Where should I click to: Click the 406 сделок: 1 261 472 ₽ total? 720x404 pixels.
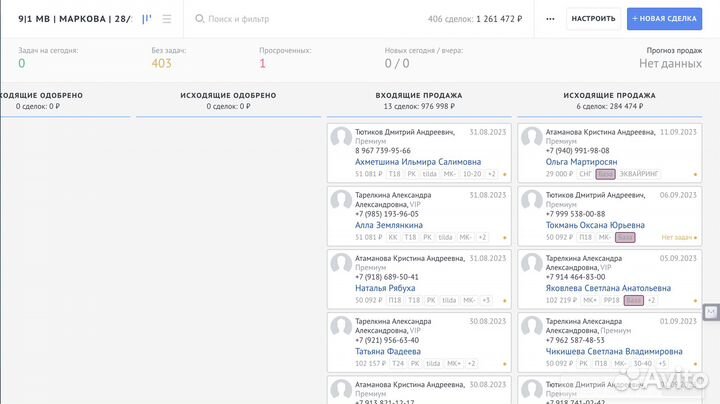pos(475,19)
